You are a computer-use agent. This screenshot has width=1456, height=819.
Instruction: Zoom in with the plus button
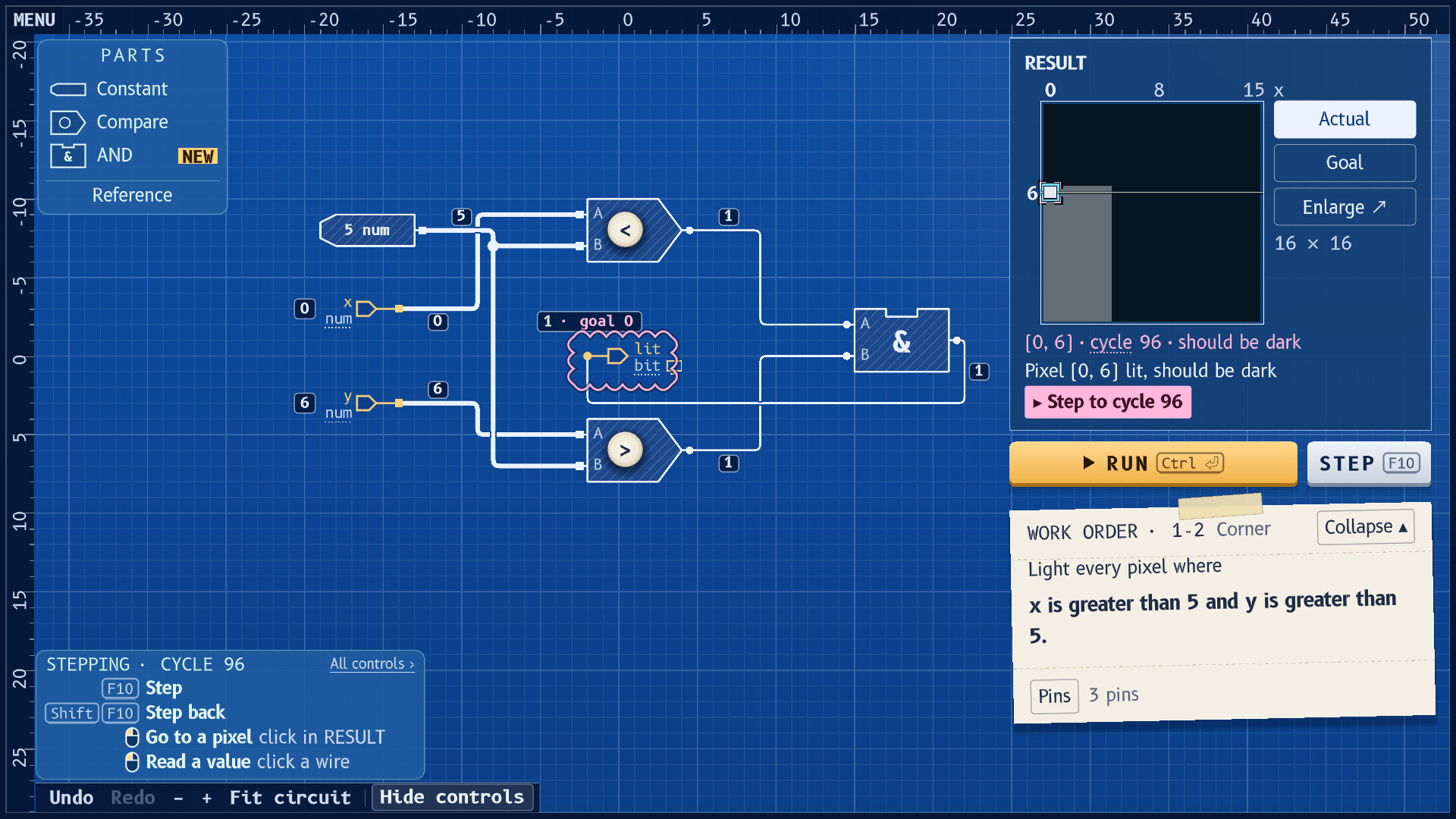[x=206, y=799]
